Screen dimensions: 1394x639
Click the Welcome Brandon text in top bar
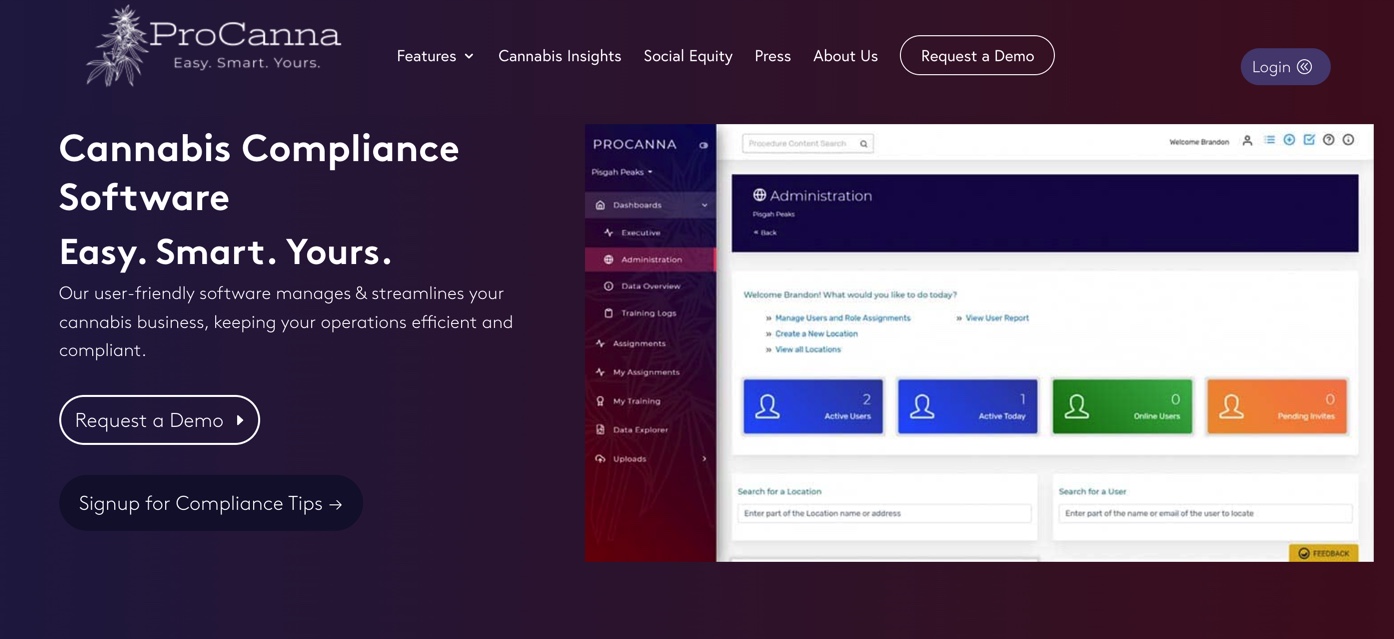[1199, 142]
